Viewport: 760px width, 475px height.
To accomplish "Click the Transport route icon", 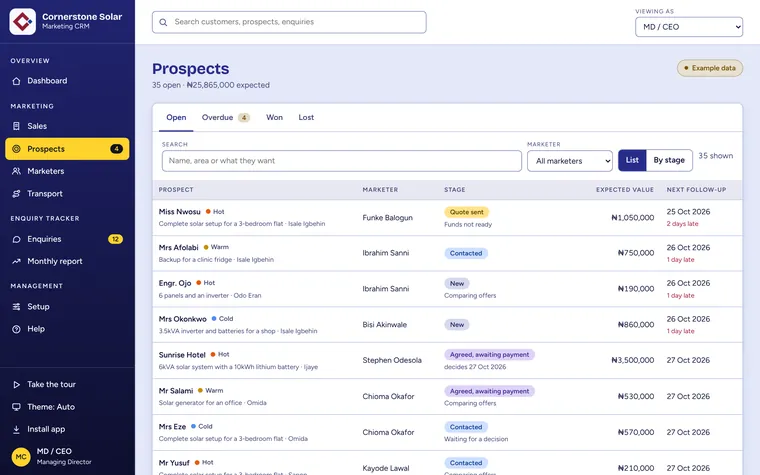I will pos(16,194).
